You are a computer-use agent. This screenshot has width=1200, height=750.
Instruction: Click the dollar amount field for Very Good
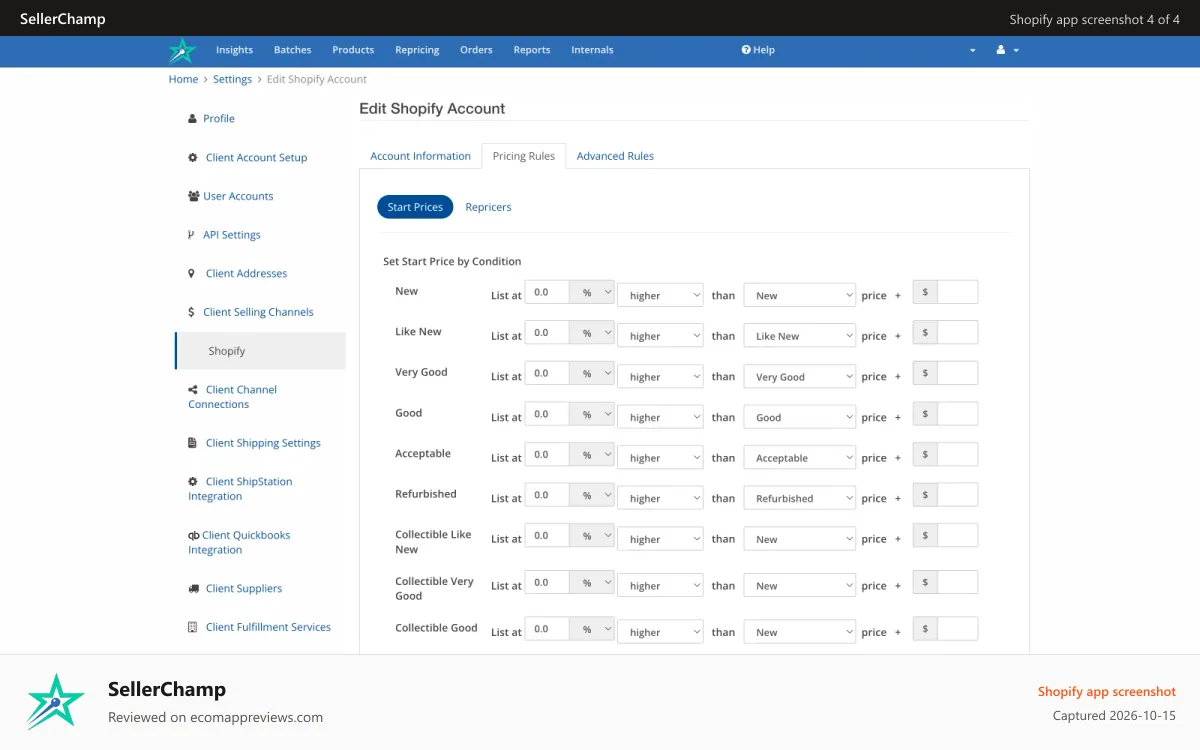point(957,373)
